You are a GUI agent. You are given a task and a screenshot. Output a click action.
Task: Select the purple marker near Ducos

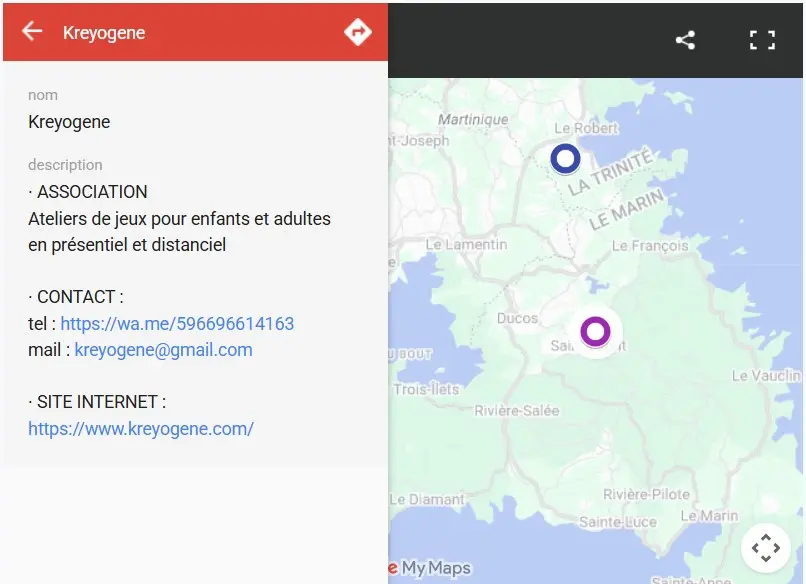pyautogui.click(x=595, y=332)
